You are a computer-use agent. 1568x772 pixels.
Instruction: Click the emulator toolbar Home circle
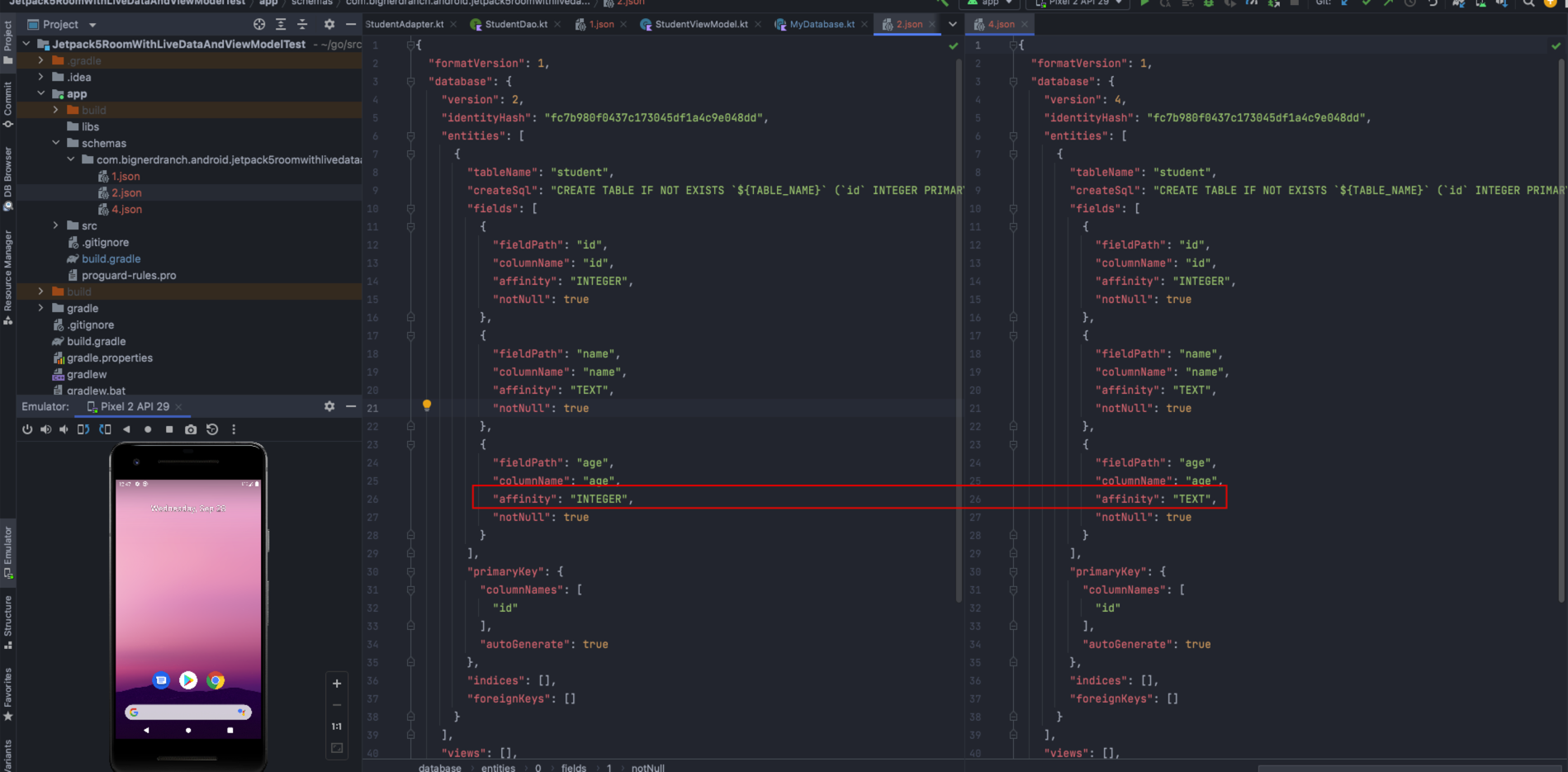point(148,429)
